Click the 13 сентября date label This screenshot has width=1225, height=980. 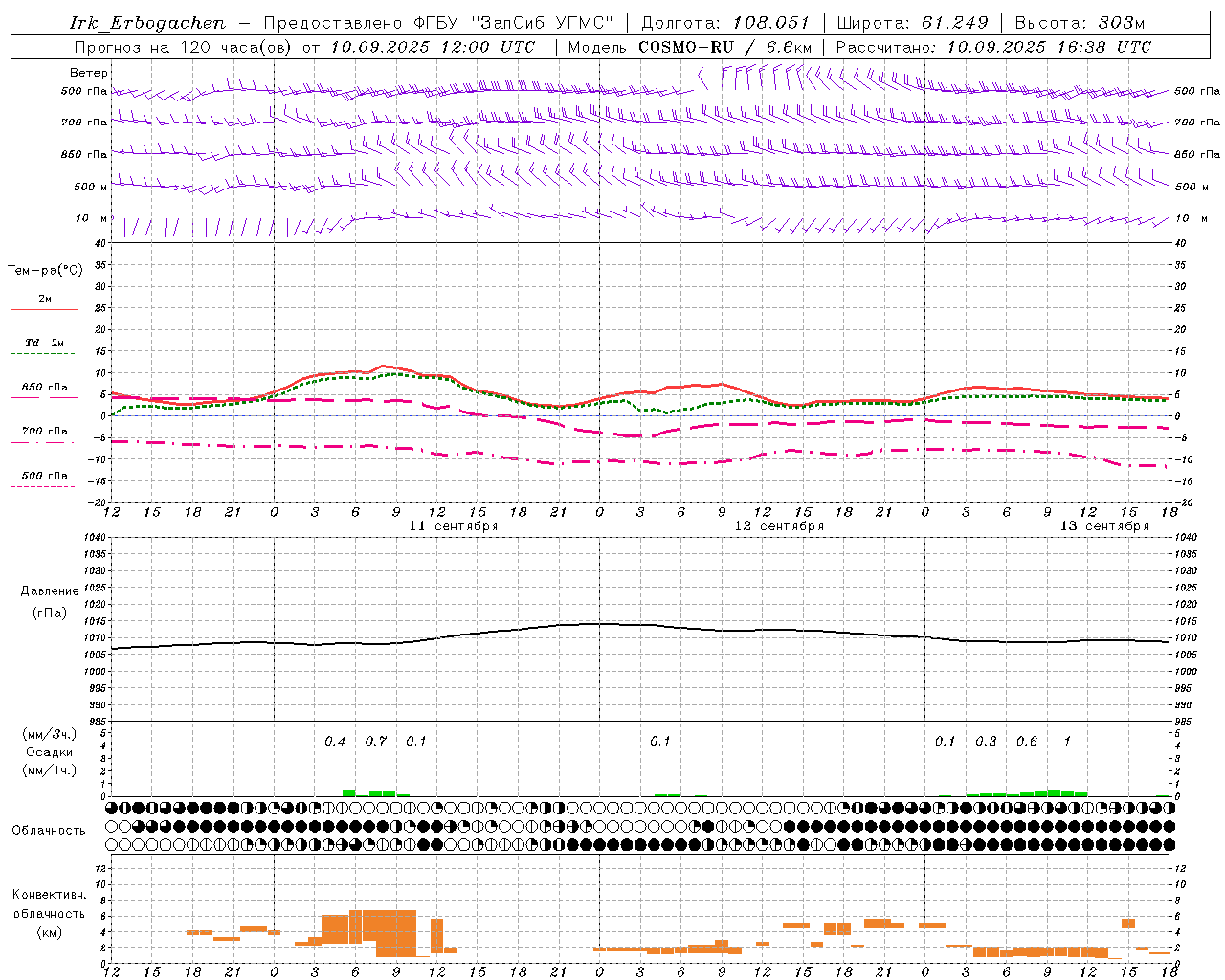1104,526
